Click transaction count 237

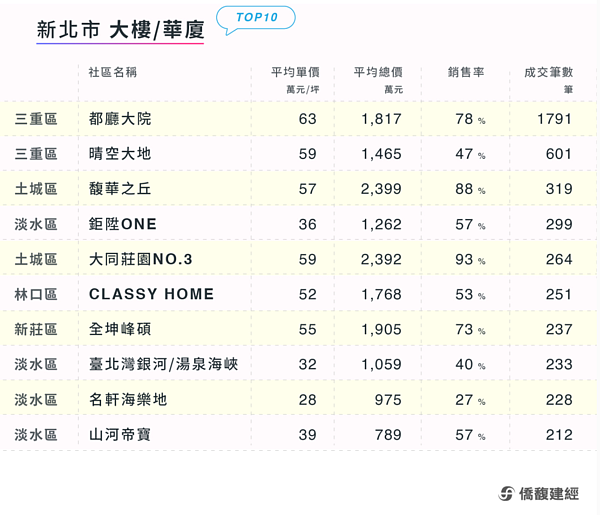click(559, 329)
